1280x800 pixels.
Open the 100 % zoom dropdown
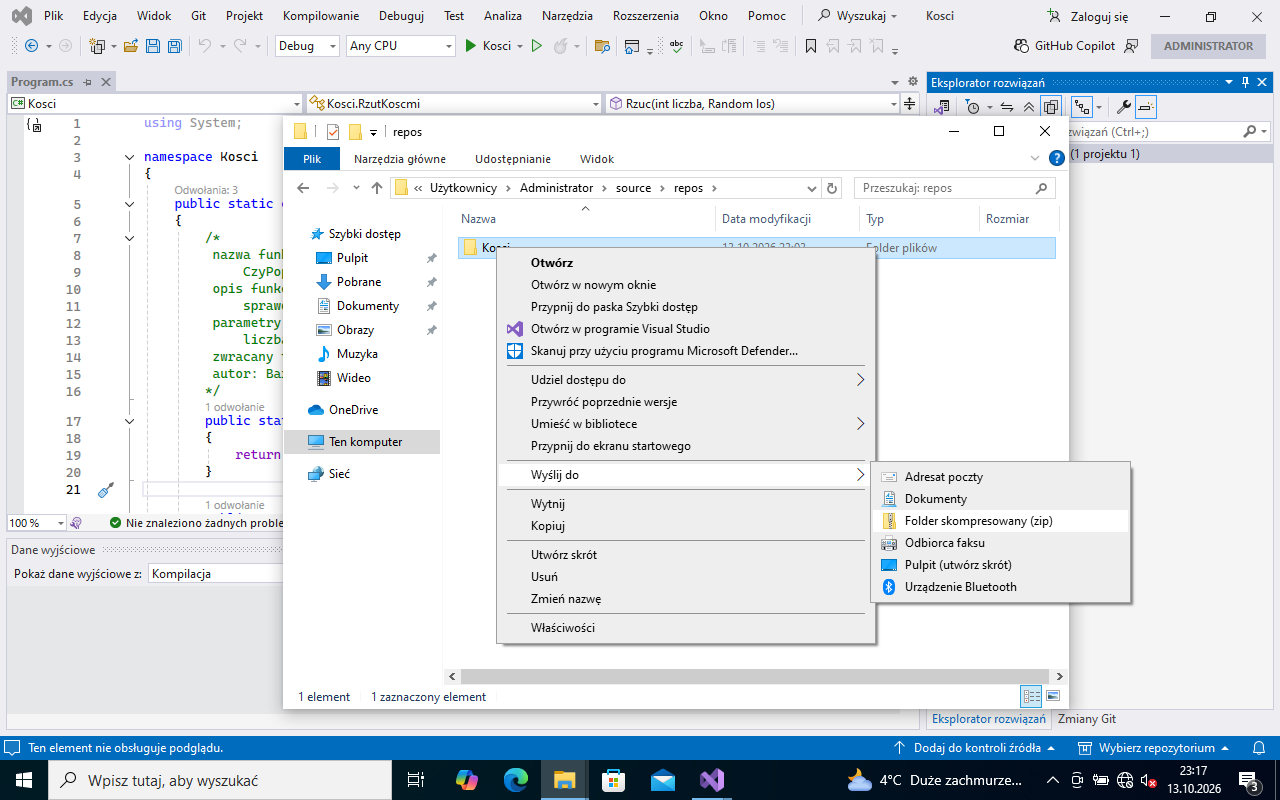tap(36, 523)
